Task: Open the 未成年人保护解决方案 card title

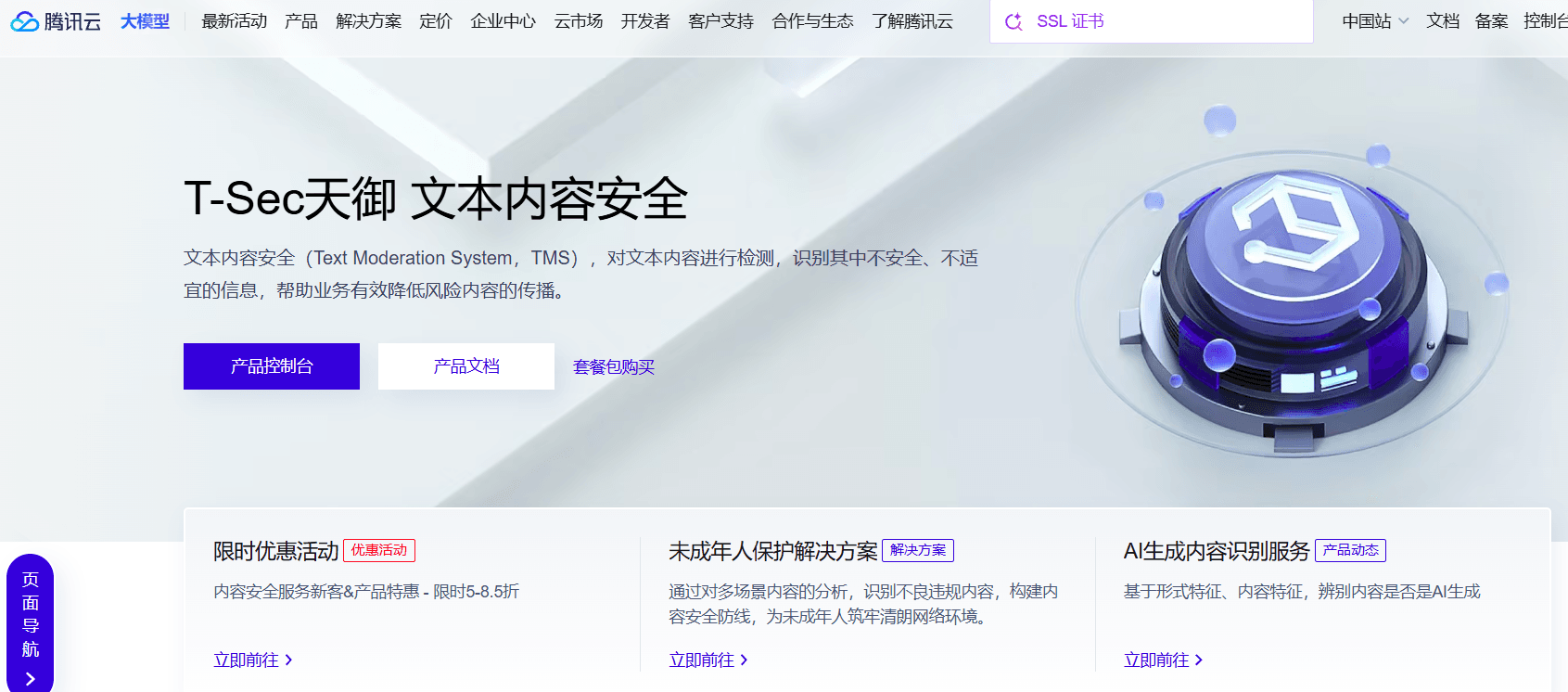Action: (773, 551)
